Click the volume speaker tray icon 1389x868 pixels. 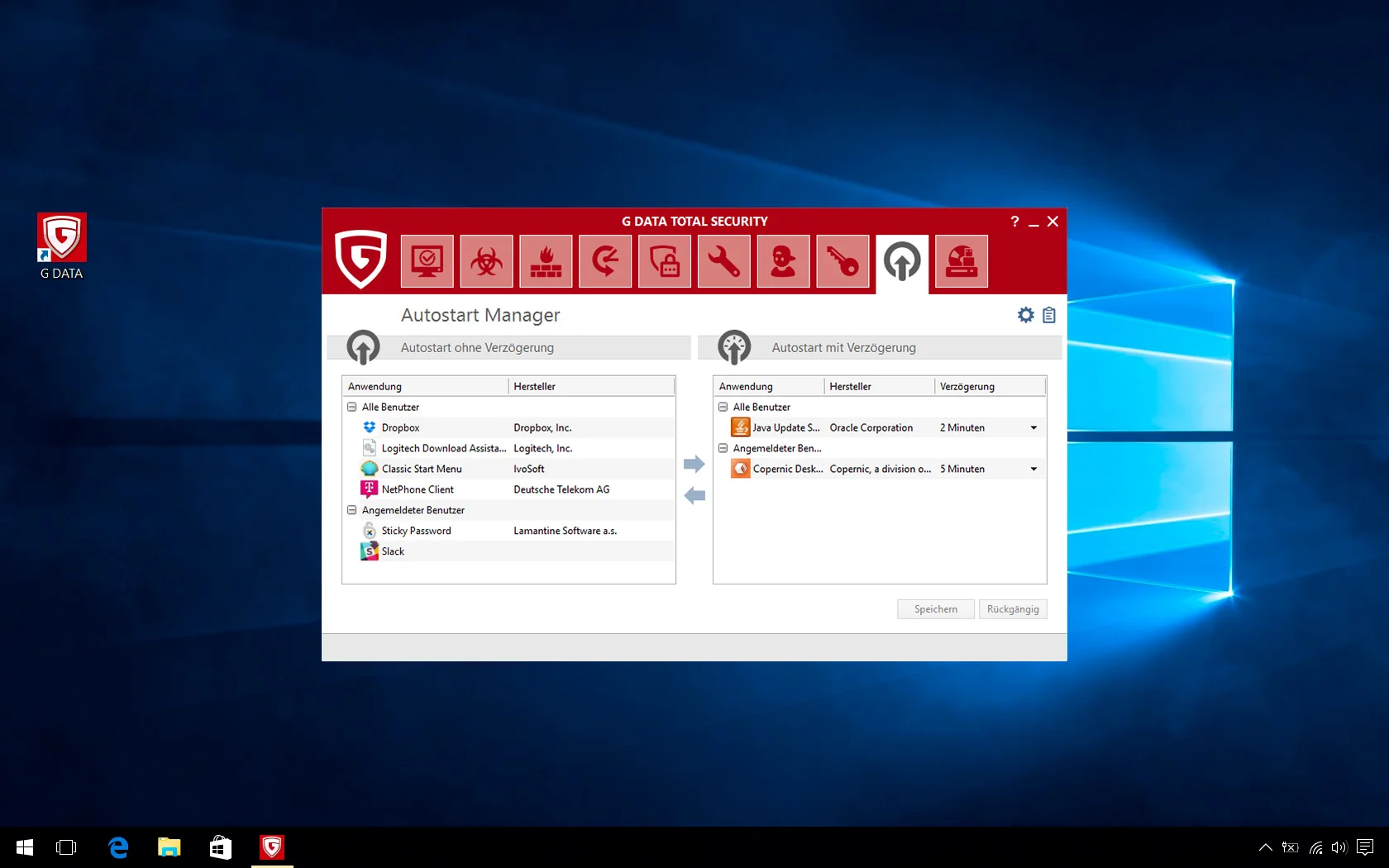pyautogui.click(x=1339, y=847)
